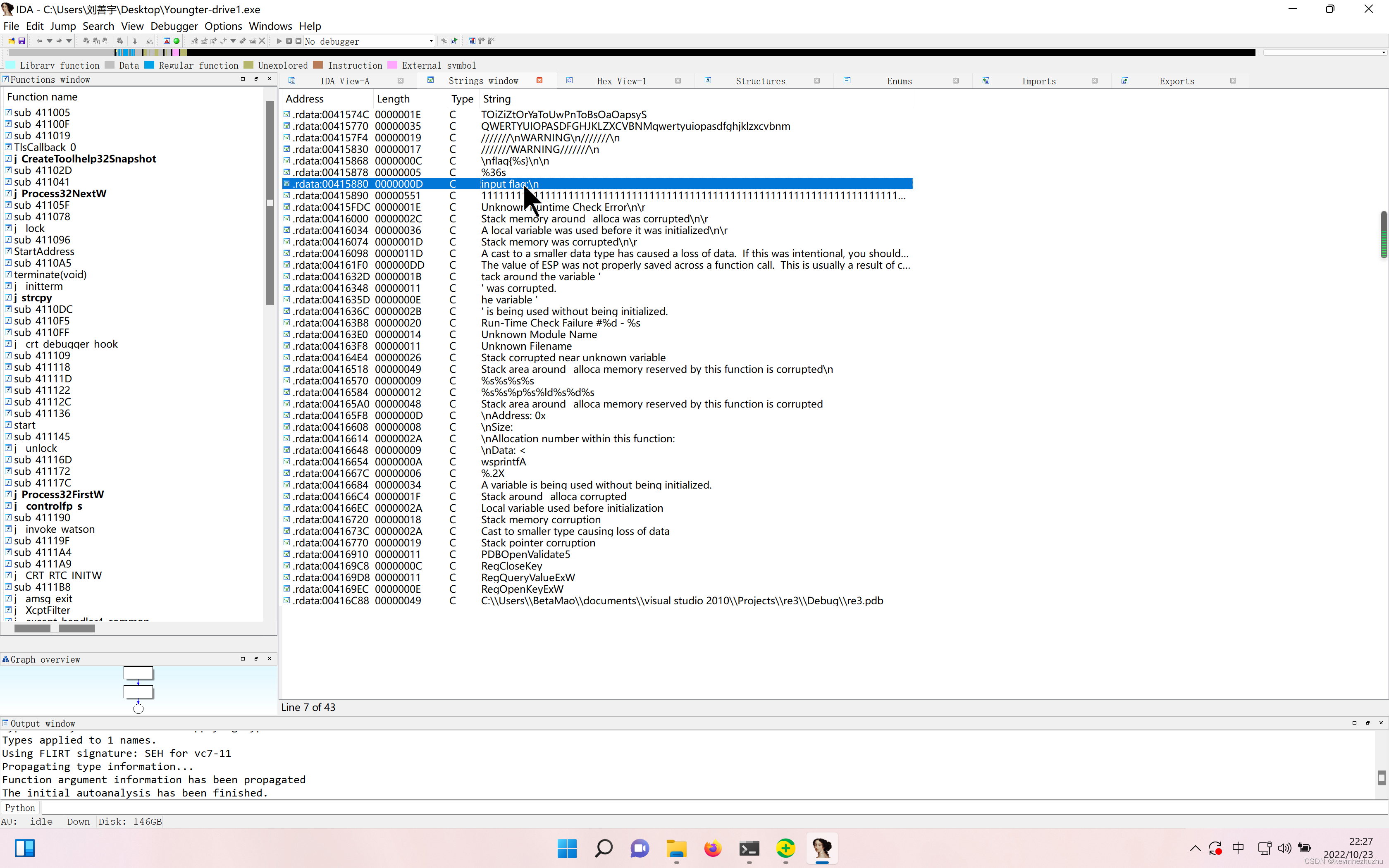
Task: Expand the toolbar demangled names dropdown arrow
Action: (x=233, y=41)
